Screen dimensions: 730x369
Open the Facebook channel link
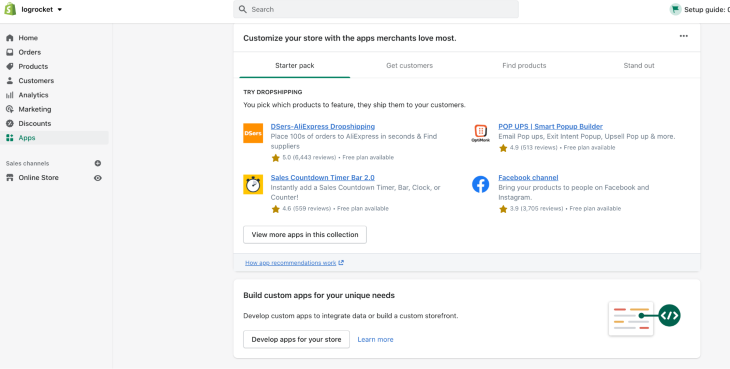[528, 178]
